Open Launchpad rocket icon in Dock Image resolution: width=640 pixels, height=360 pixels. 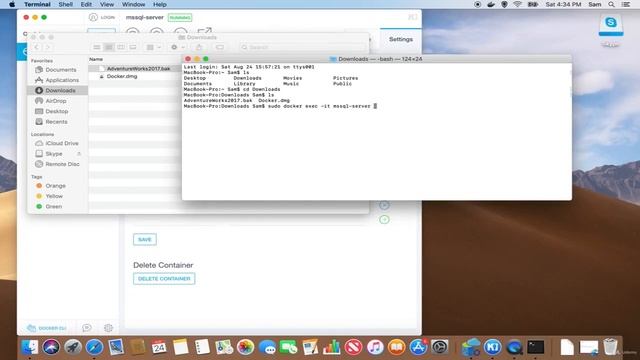pyautogui.click(x=73, y=347)
